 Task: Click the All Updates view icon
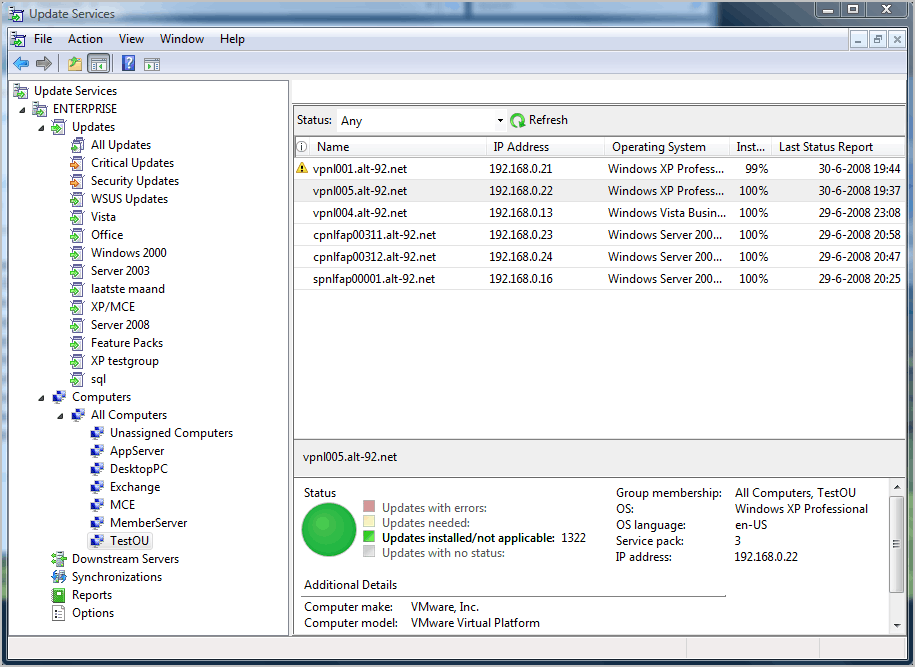click(x=77, y=145)
